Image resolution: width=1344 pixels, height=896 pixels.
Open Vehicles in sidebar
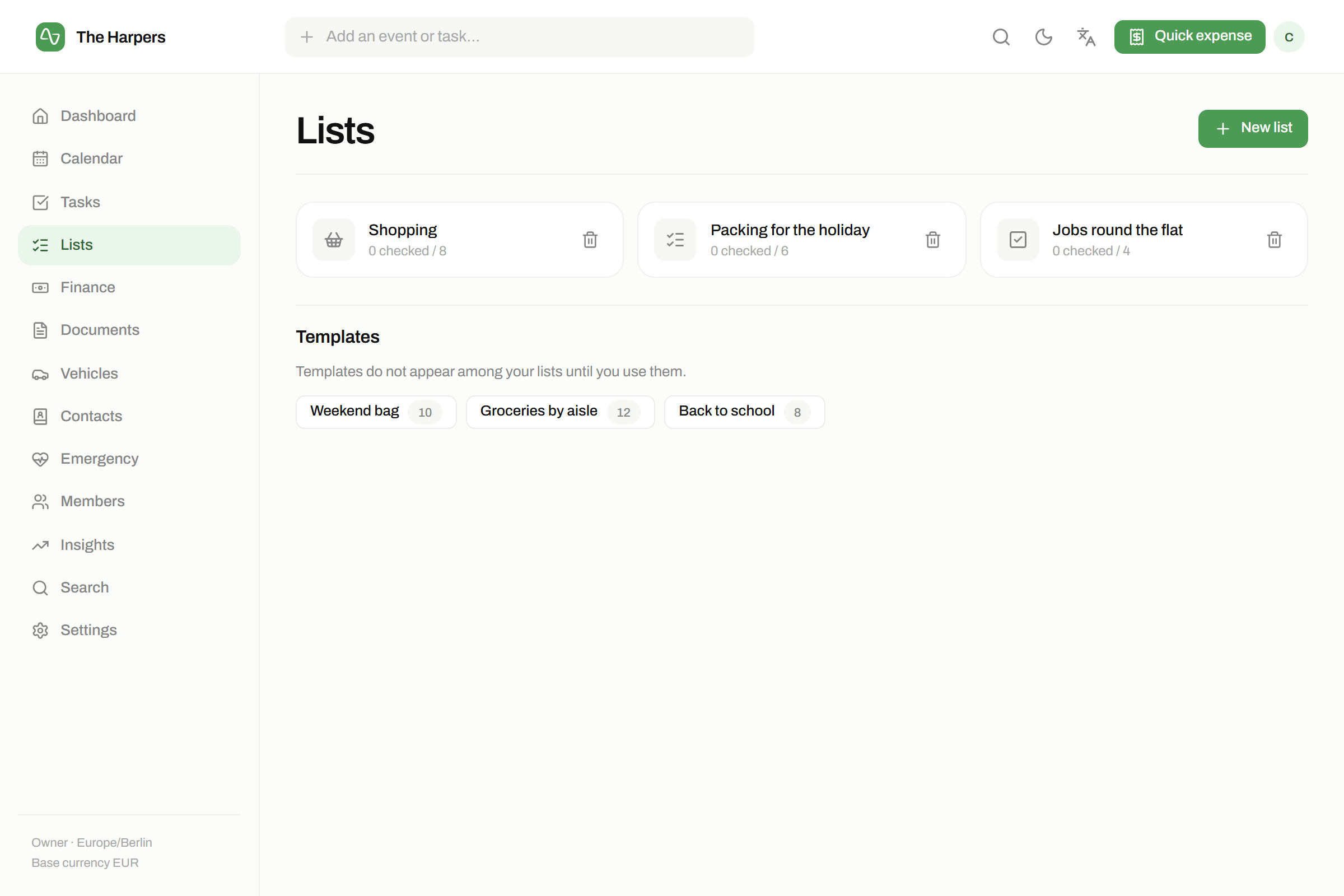[129, 374]
